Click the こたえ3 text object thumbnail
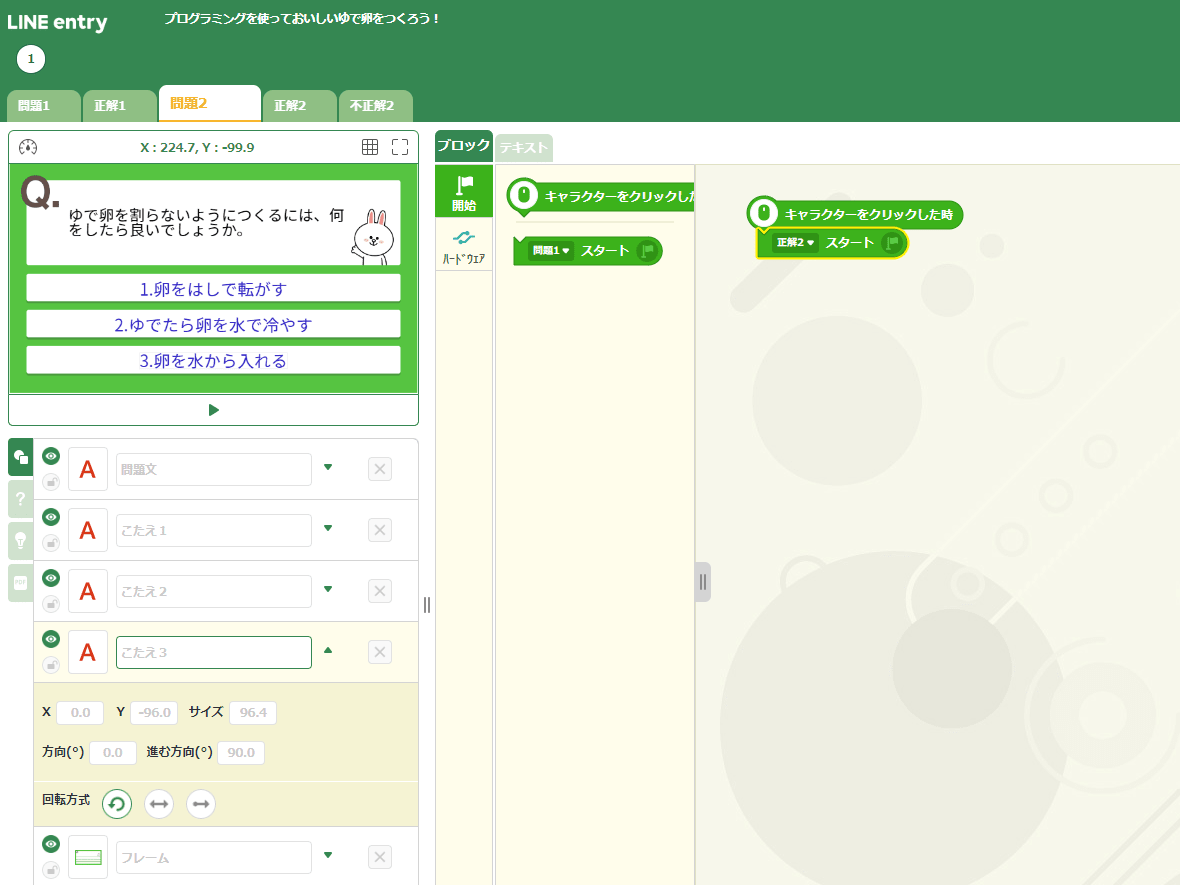The height and width of the screenshot is (885, 1180). click(x=88, y=652)
